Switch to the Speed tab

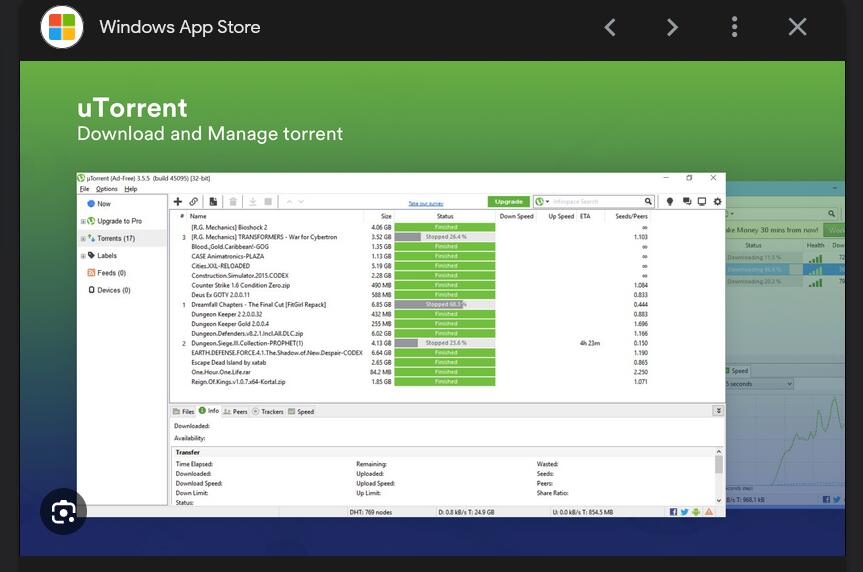point(301,411)
